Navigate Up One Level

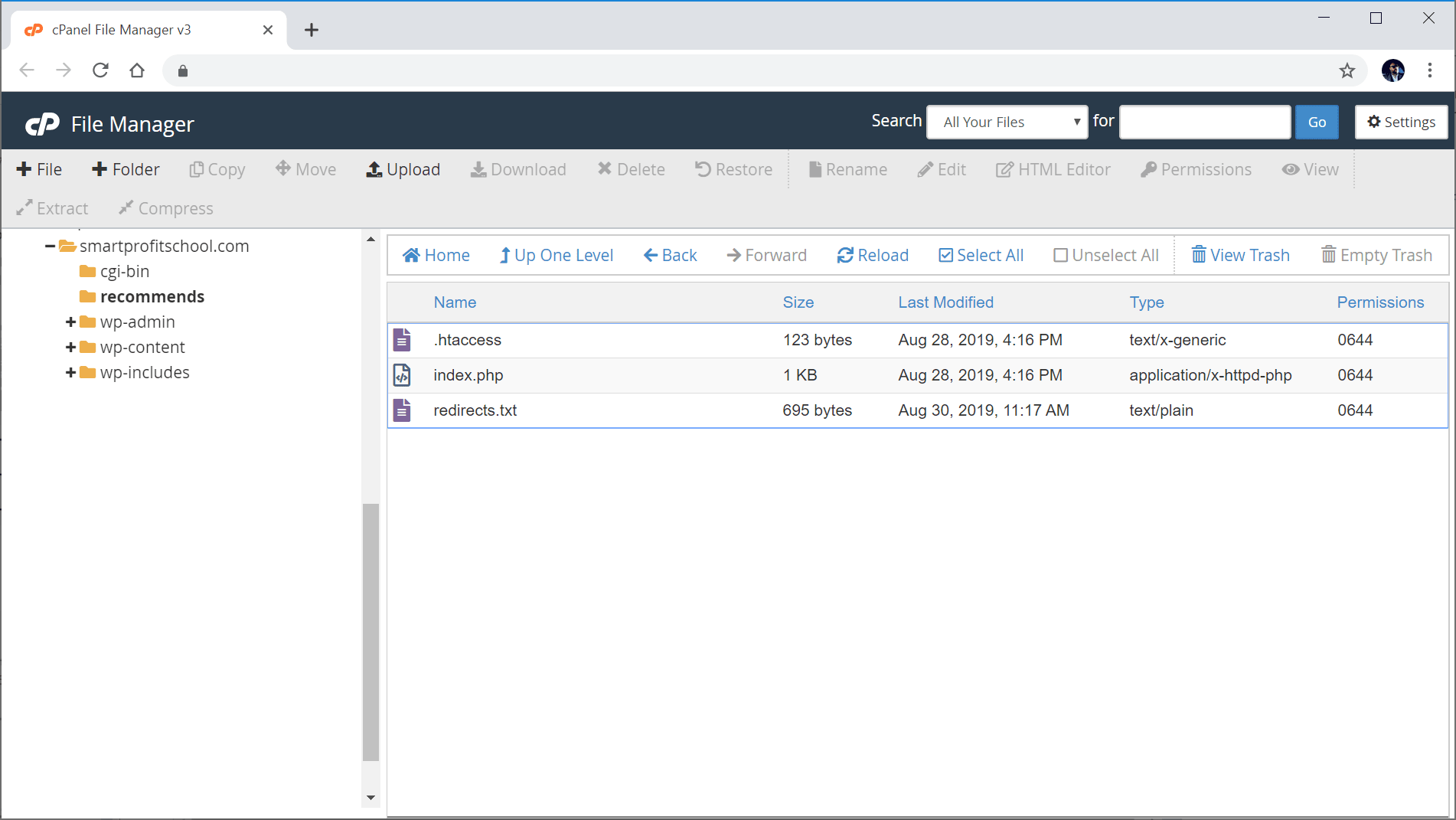pyautogui.click(x=557, y=255)
